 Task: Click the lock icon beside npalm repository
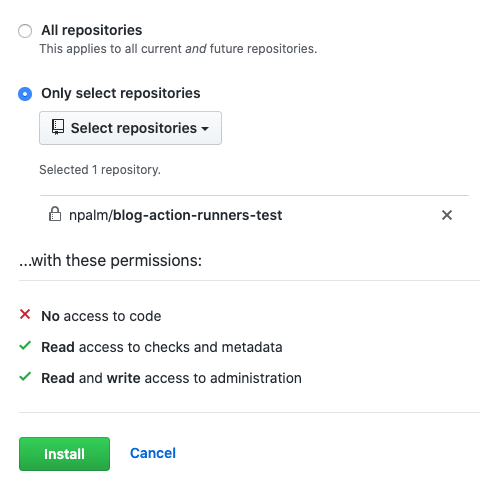[x=55, y=214]
